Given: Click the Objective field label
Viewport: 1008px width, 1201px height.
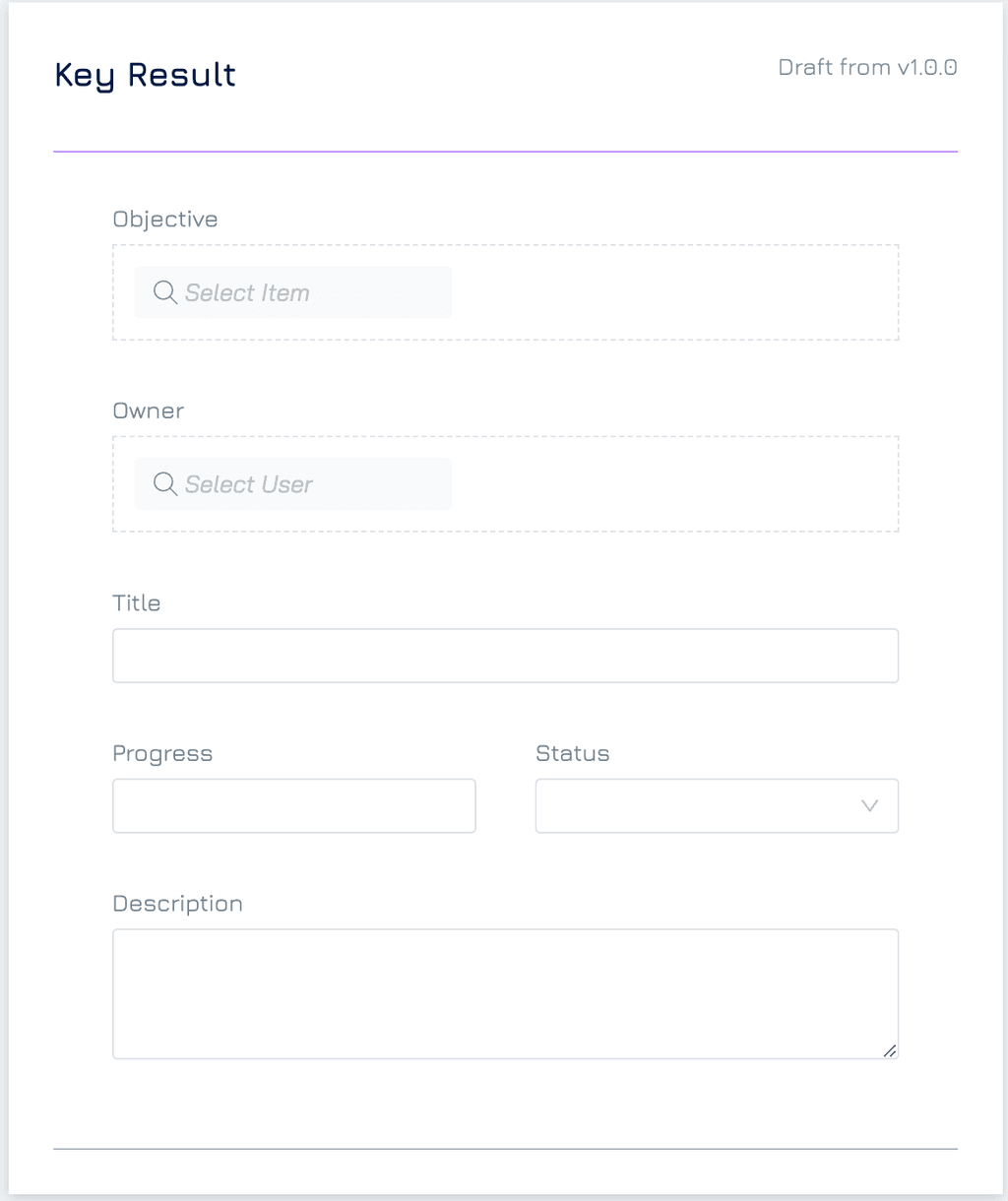Looking at the screenshot, I should [165, 220].
